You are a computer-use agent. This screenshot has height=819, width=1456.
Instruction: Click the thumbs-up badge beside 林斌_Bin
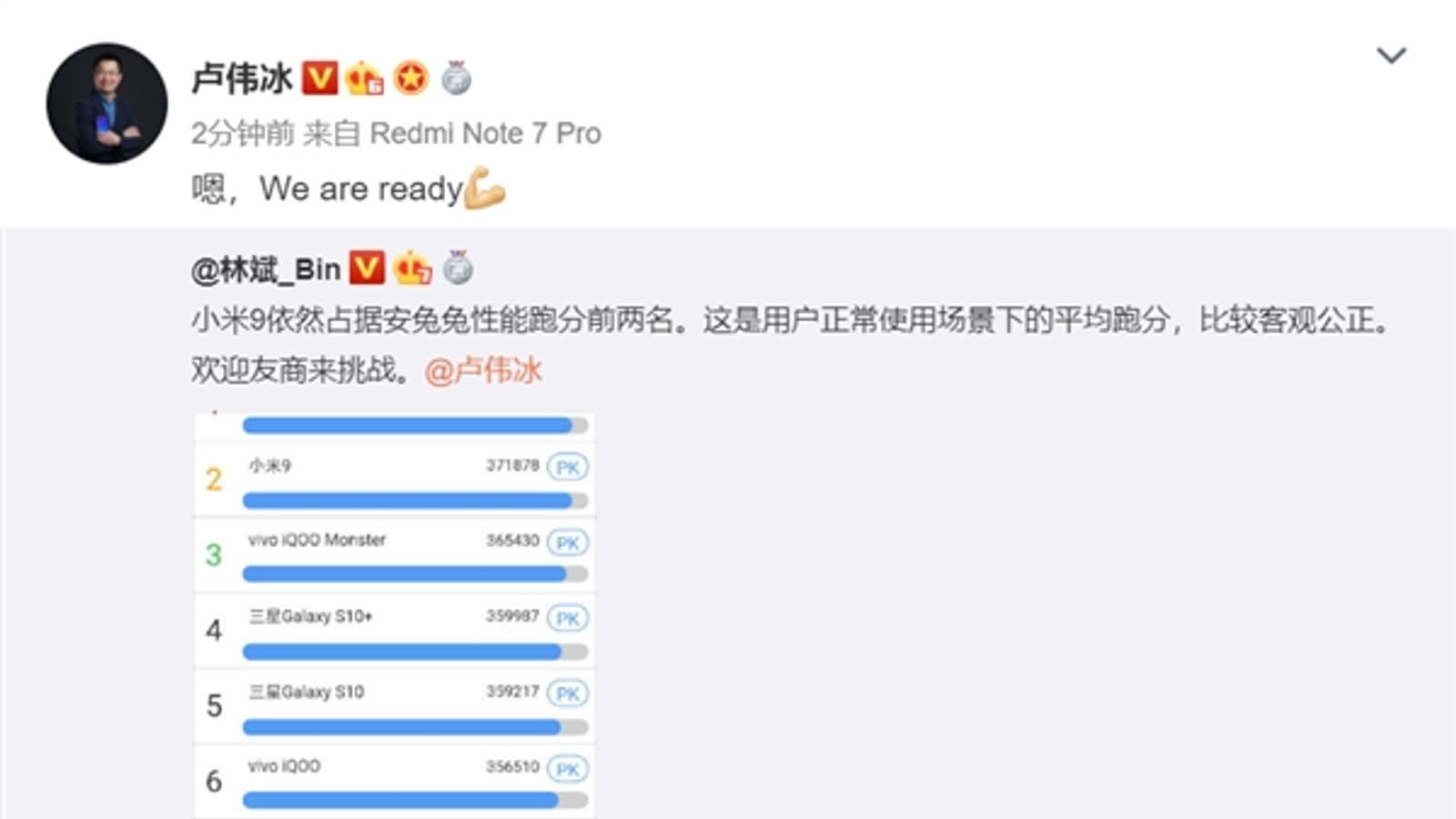412,268
